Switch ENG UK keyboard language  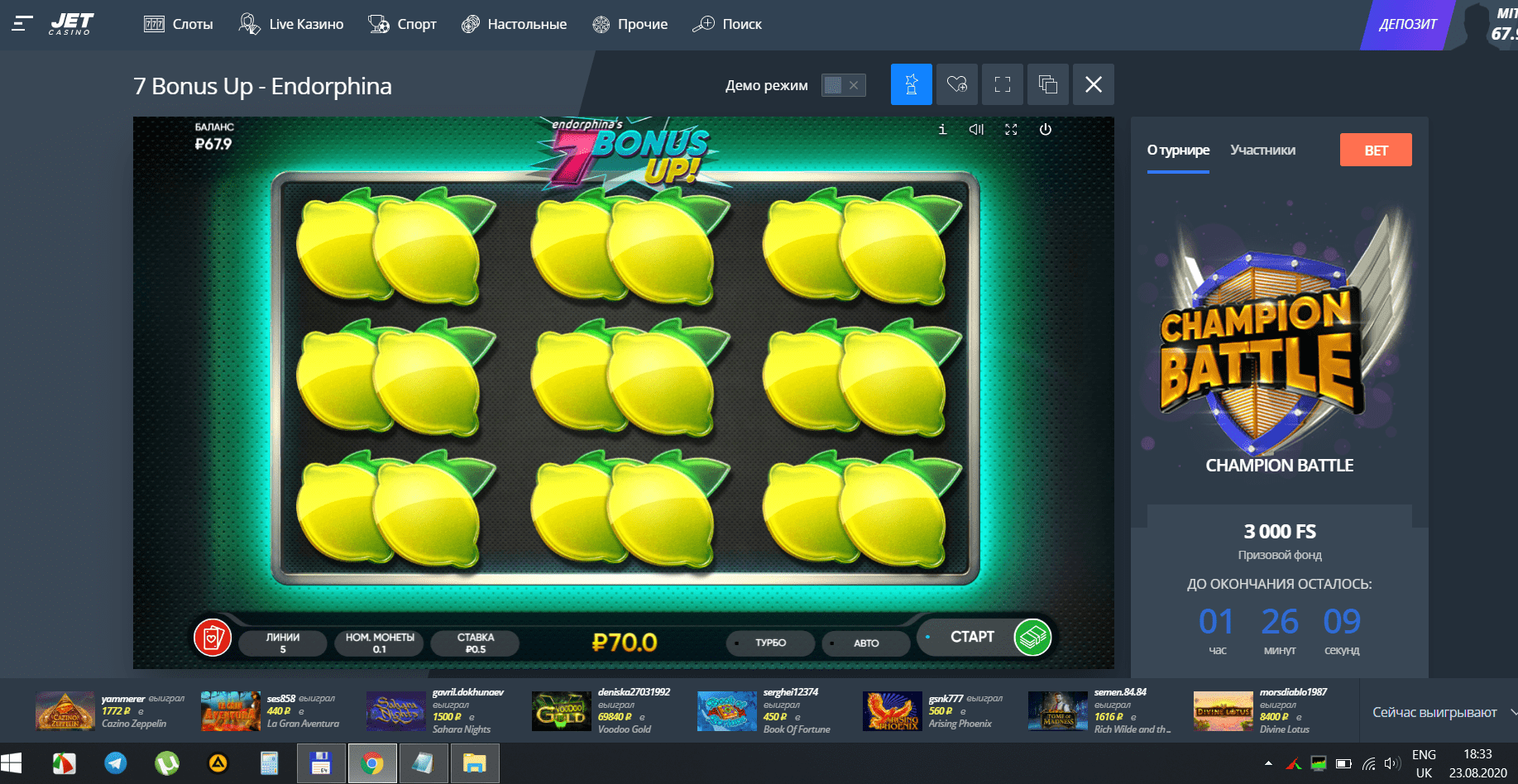(x=1424, y=763)
